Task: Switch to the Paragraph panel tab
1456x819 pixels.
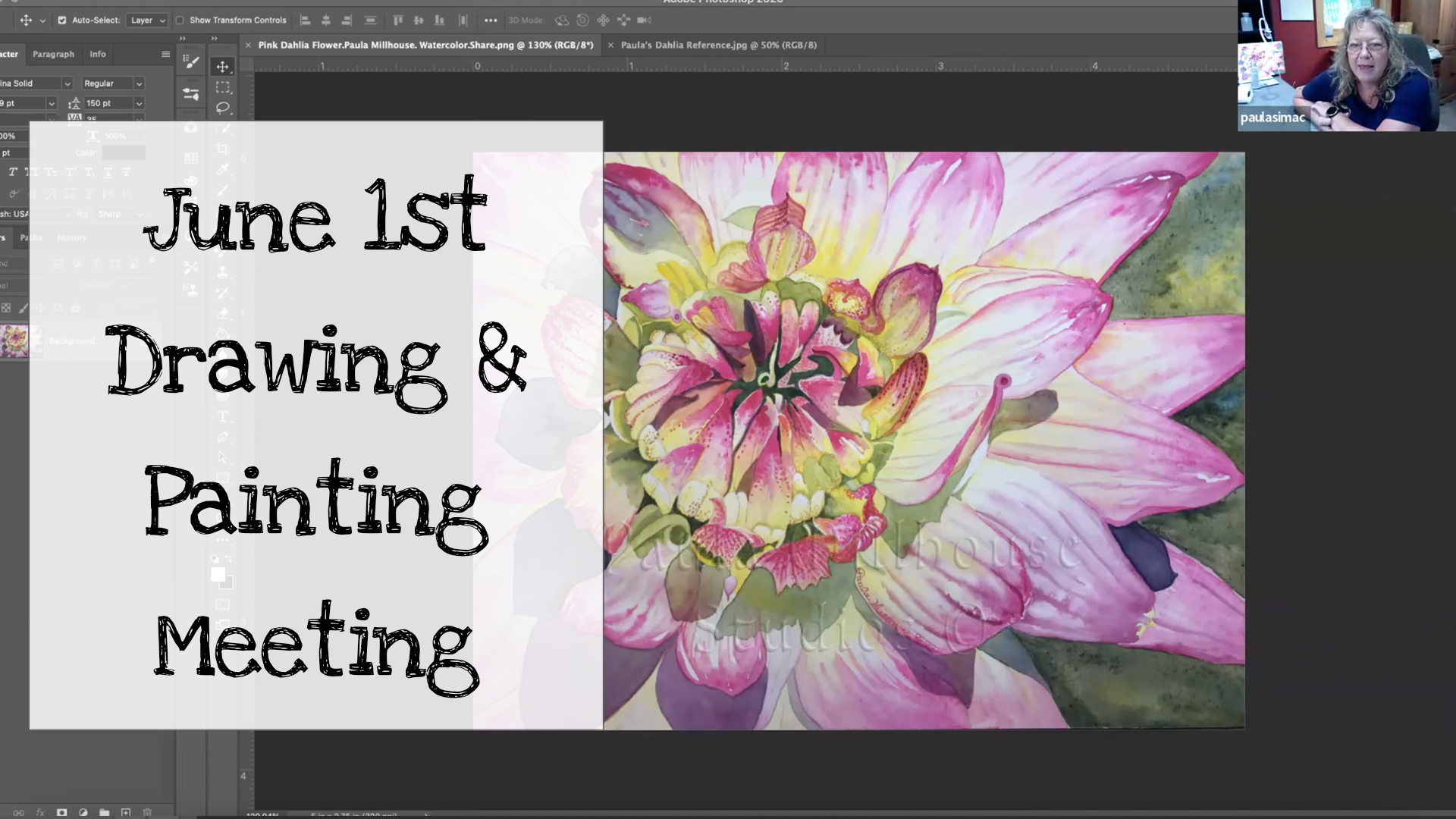Action: [54, 55]
